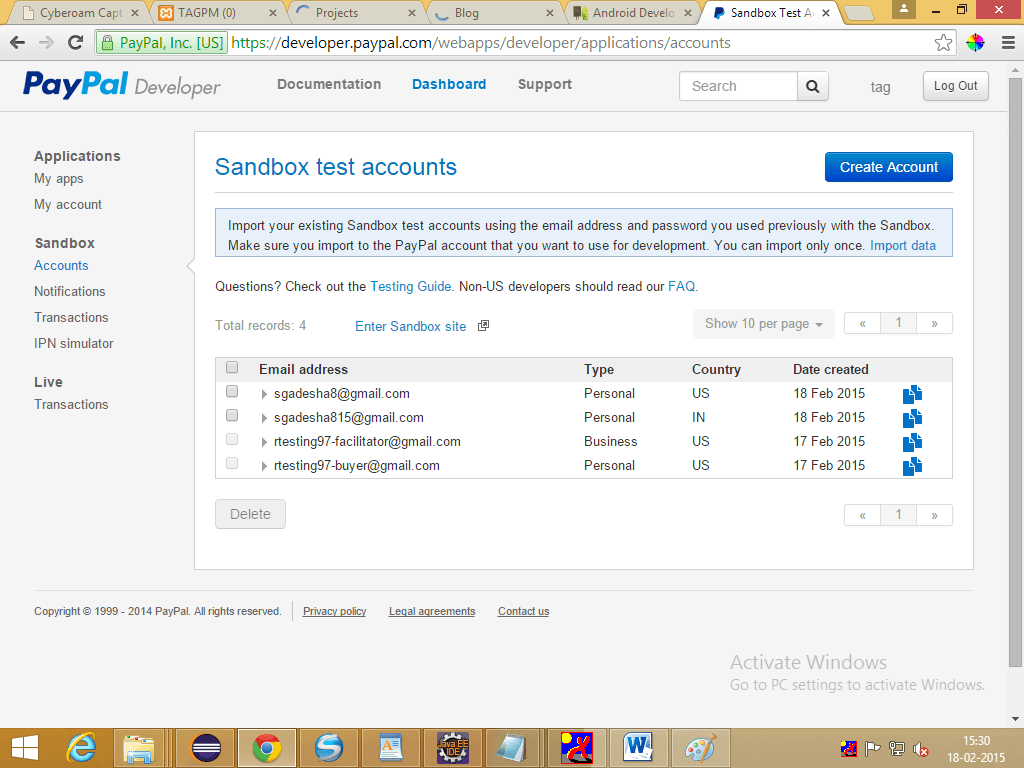This screenshot has width=1024, height=768.
Task: Open Microsoft Word from the taskbar
Action: click(x=638, y=748)
